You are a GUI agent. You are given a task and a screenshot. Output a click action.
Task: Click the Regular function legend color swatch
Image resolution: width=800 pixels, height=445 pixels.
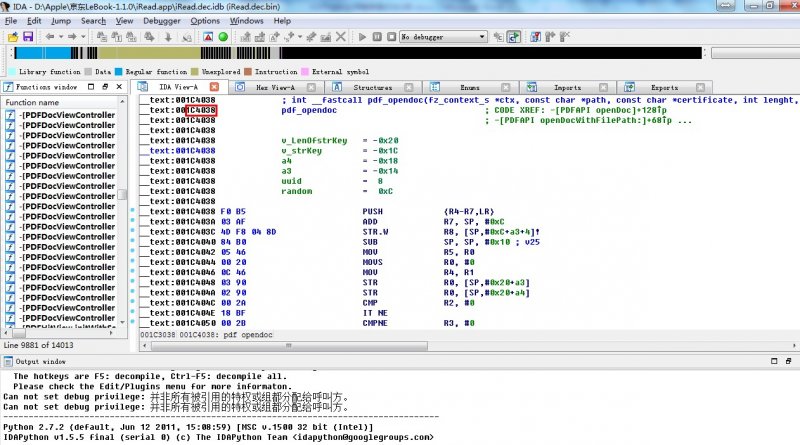click(x=119, y=72)
